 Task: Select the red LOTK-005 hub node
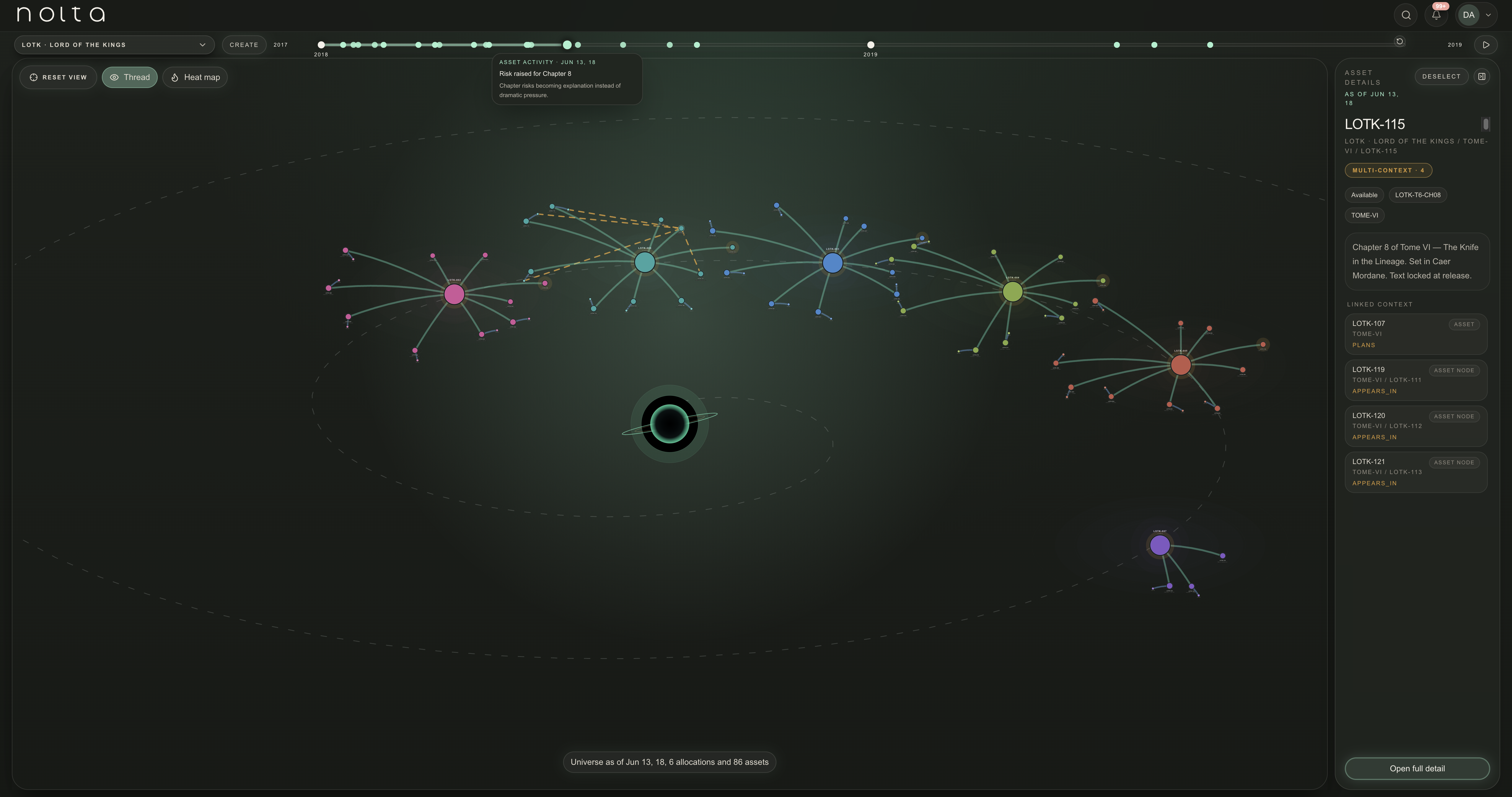(x=1181, y=365)
